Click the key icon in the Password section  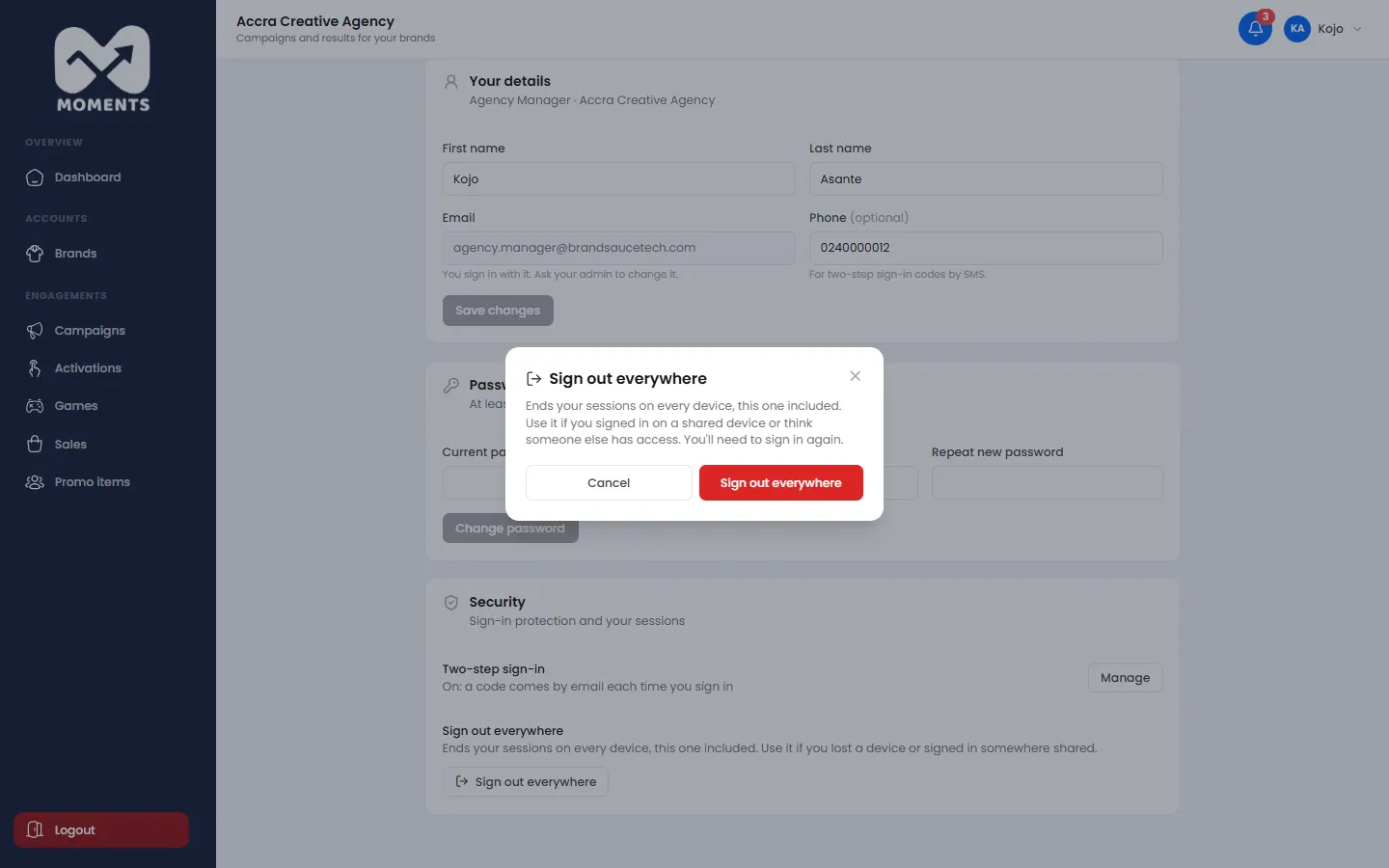point(450,386)
